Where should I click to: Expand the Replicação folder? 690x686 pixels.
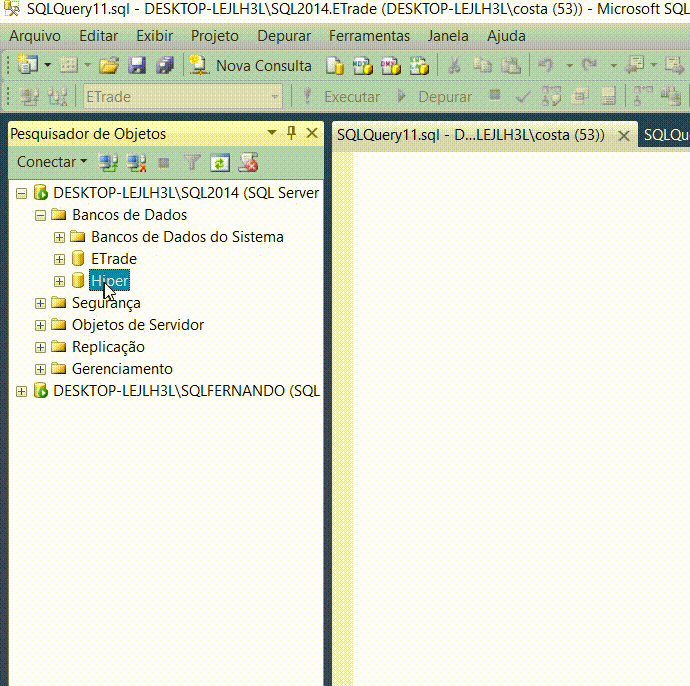pyautogui.click(x=40, y=347)
